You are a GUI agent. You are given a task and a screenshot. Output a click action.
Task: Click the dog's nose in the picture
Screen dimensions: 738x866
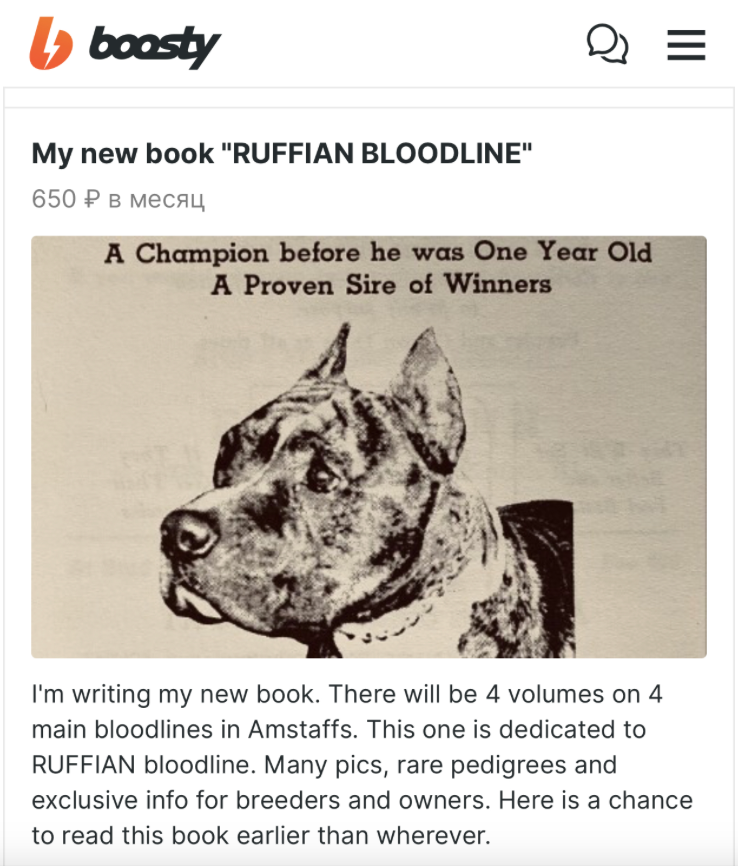[189, 534]
